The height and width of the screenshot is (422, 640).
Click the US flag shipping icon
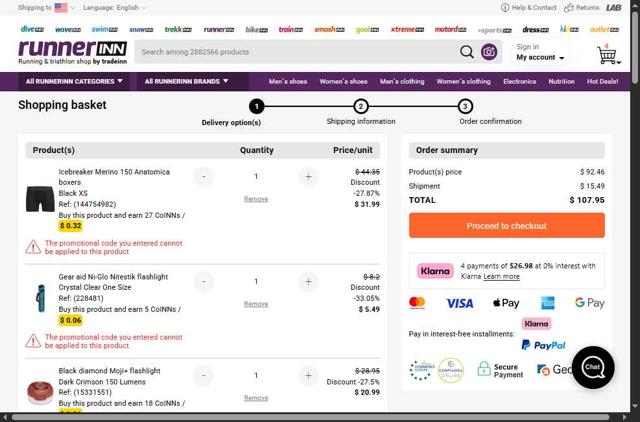coord(61,7)
